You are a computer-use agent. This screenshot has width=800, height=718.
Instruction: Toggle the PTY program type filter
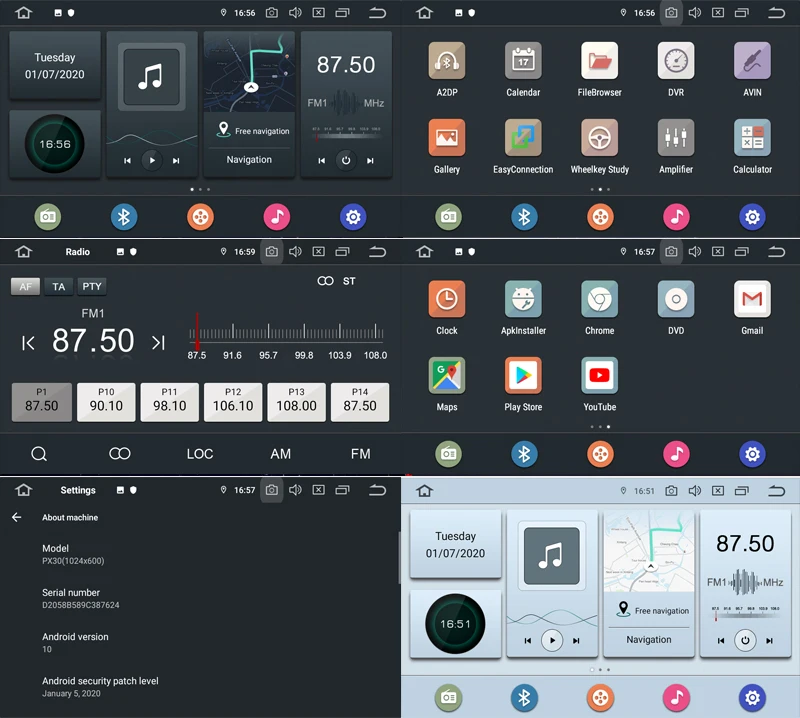(x=92, y=286)
